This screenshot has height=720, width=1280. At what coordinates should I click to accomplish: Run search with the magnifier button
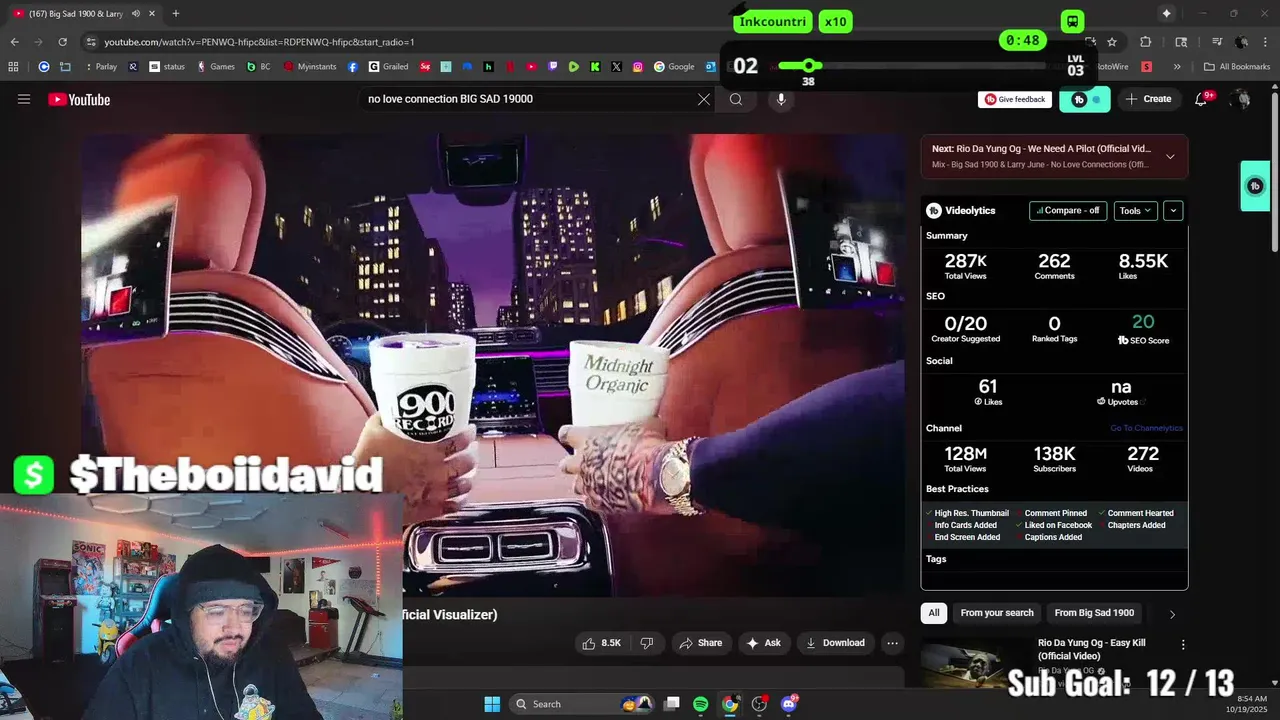point(736,99)
